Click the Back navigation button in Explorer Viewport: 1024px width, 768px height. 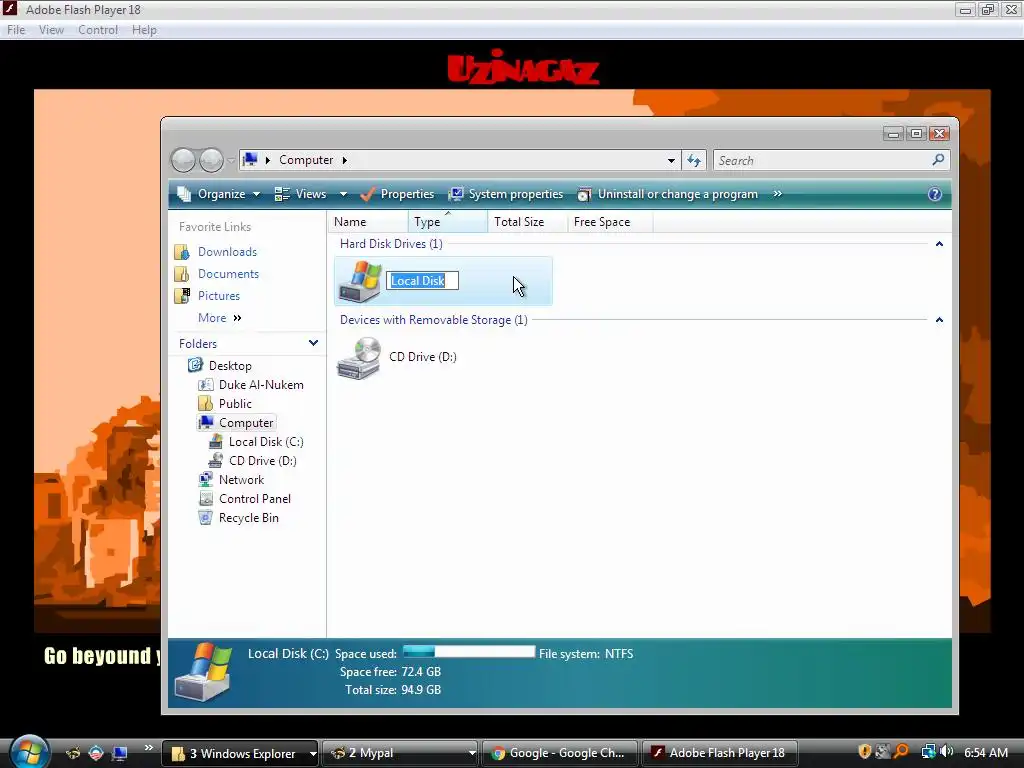(184, 160)
